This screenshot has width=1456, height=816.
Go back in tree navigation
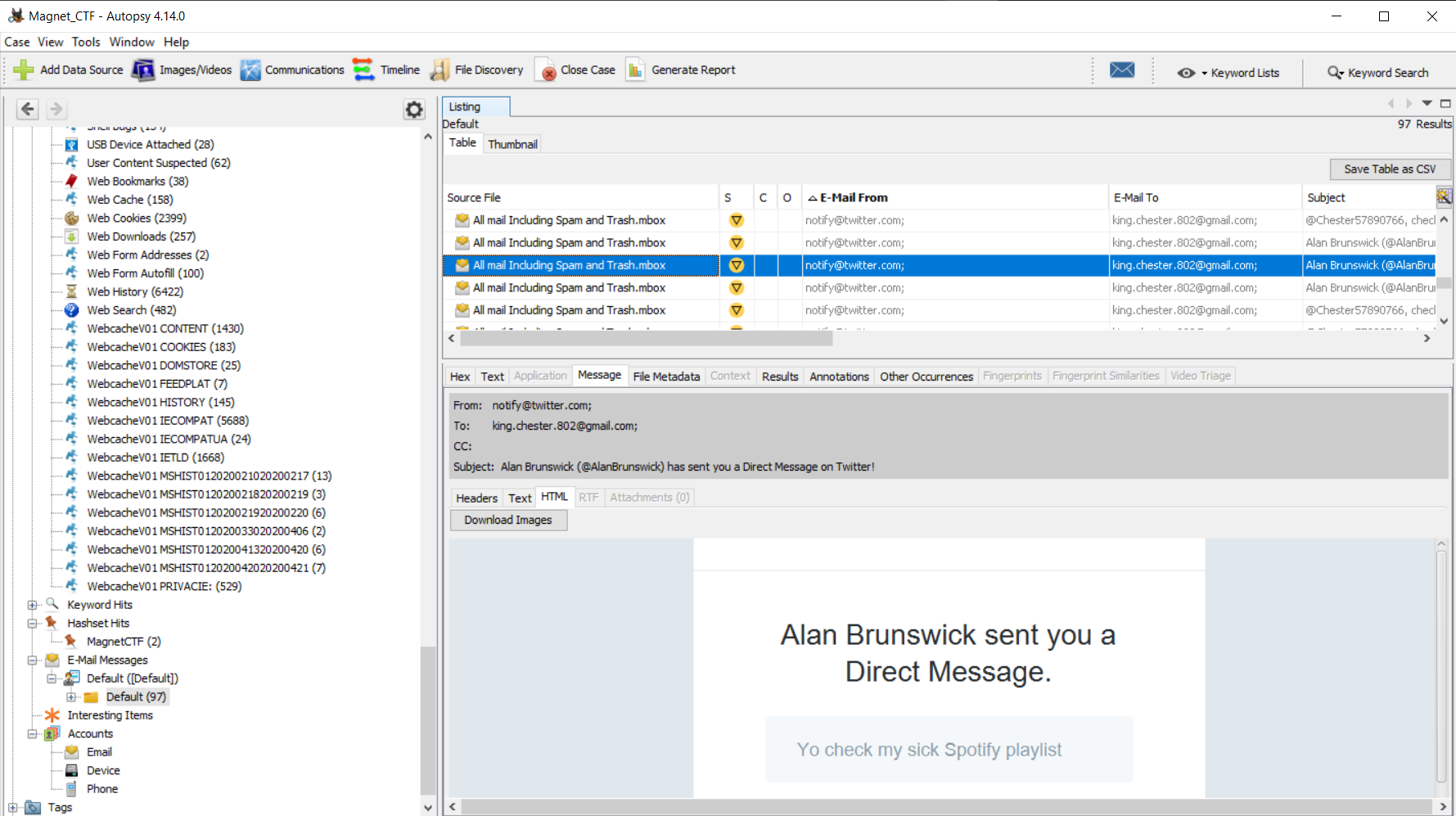(28, 109)
